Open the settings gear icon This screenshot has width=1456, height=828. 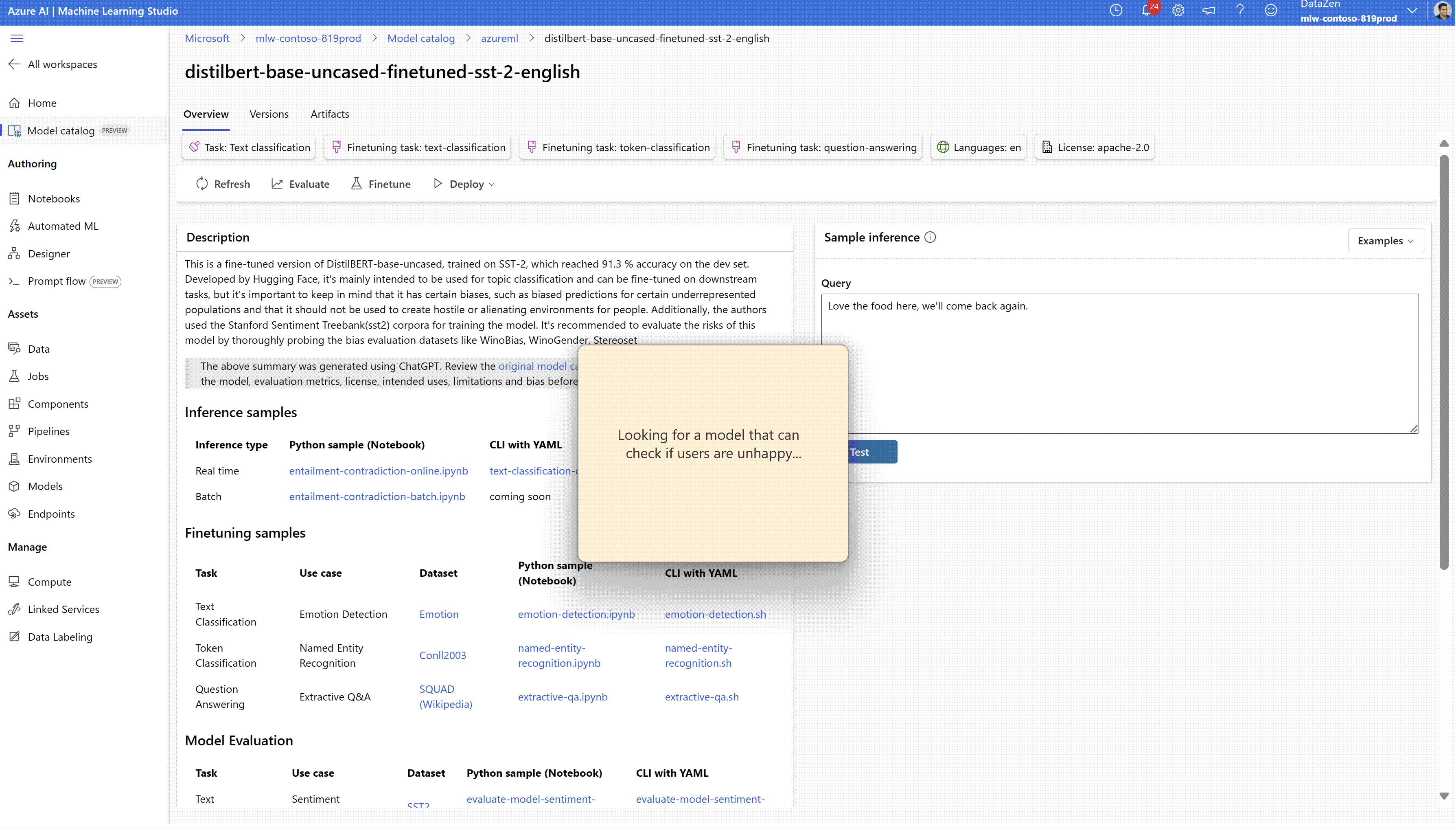pyautogui.click(x=1178, y=11)
